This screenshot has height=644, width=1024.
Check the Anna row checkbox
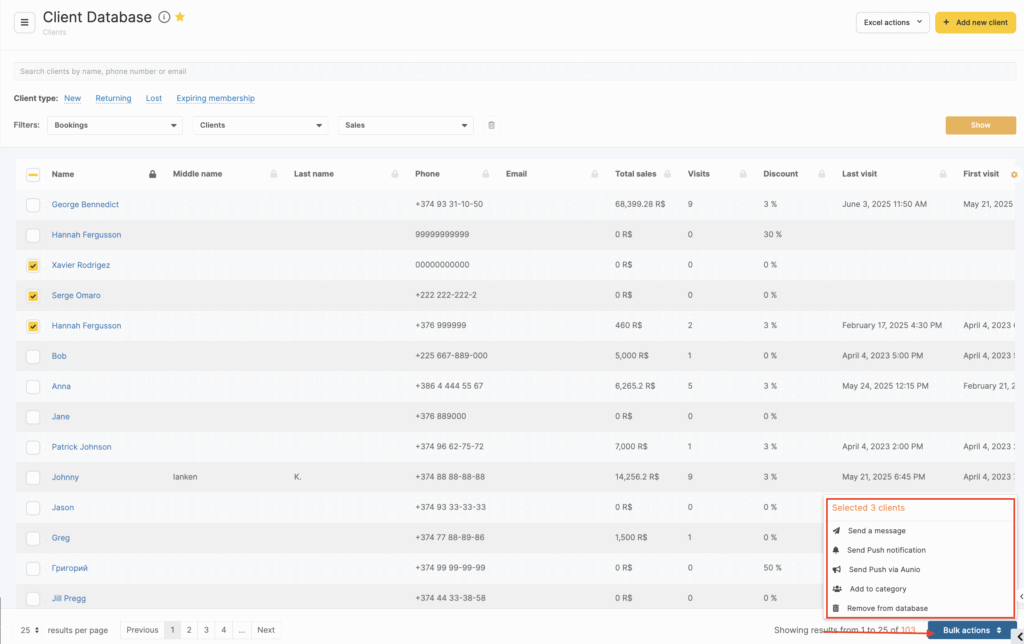pyautogui.click(x=33, y=387)
